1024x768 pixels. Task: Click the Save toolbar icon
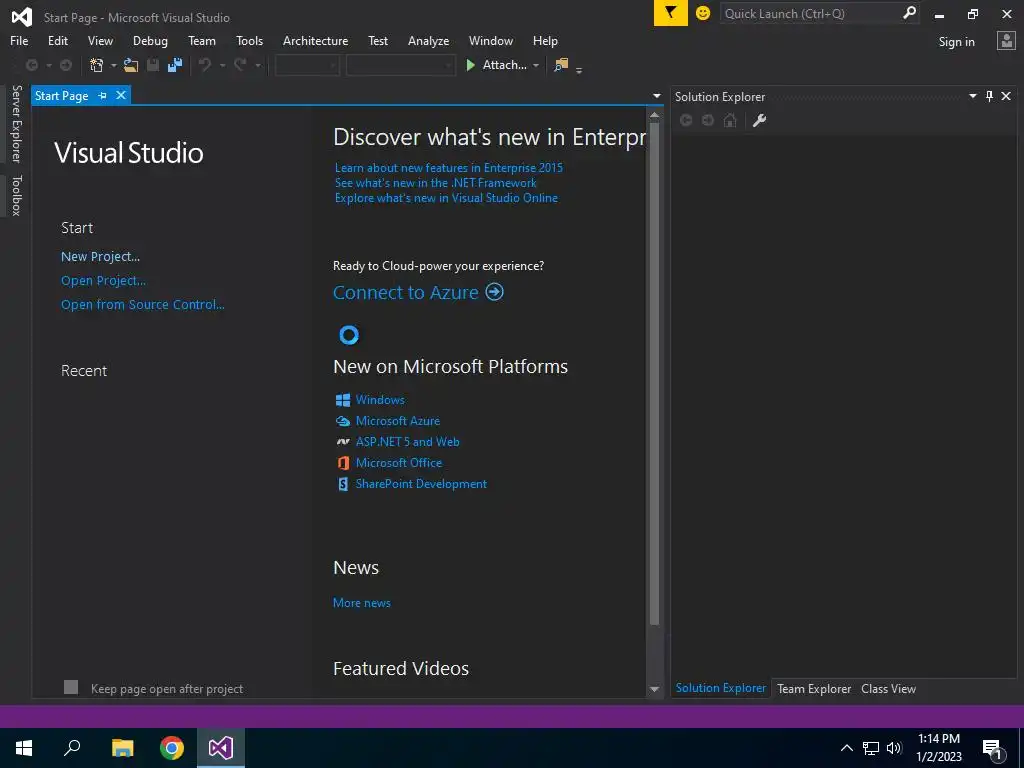(x=153, y=65)
